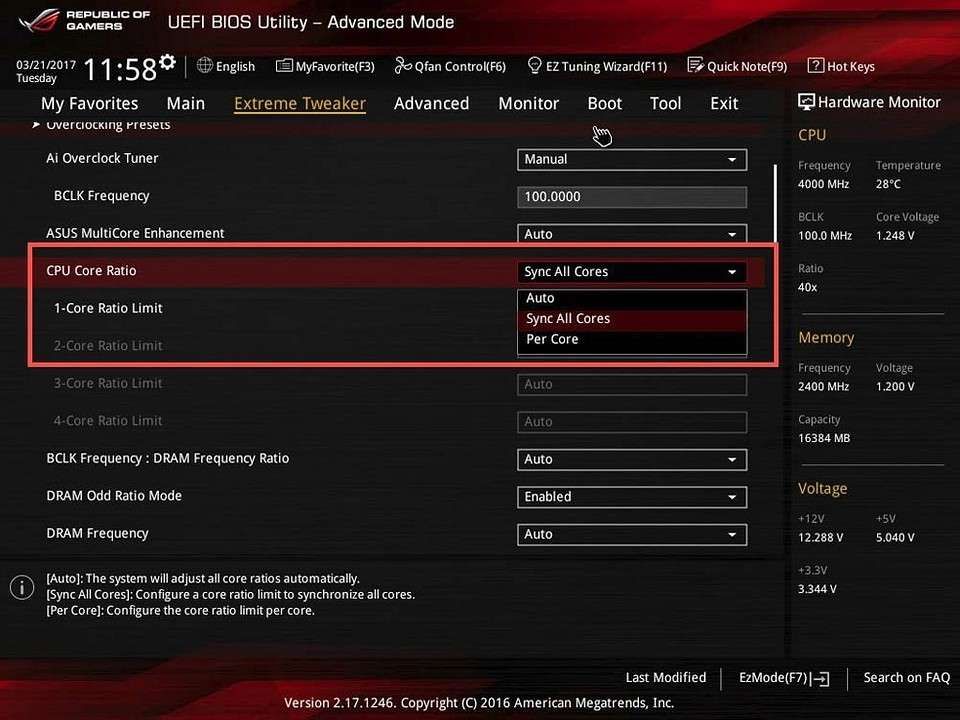This screenshot has height=720, width=960.
Task: Show Hot Keys help icon
Action: point(815,66)
